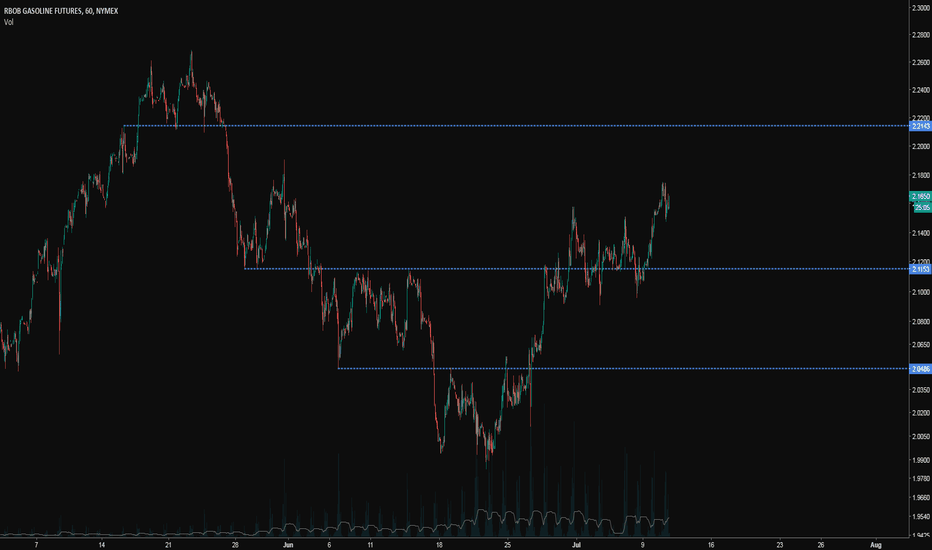Viewport: 932px width, 550px height.
Task: Click the 2.2600 price axis value
Action: [x=920, y=62]
